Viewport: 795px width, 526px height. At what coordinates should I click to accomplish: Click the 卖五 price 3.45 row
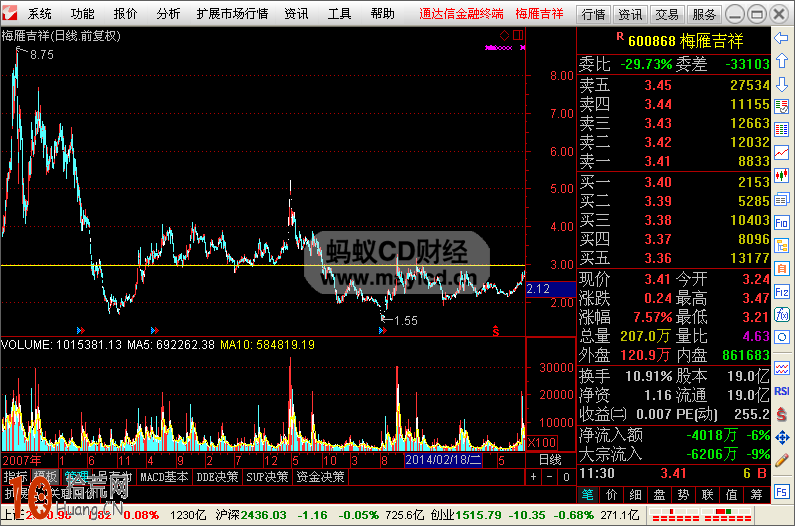674,85
